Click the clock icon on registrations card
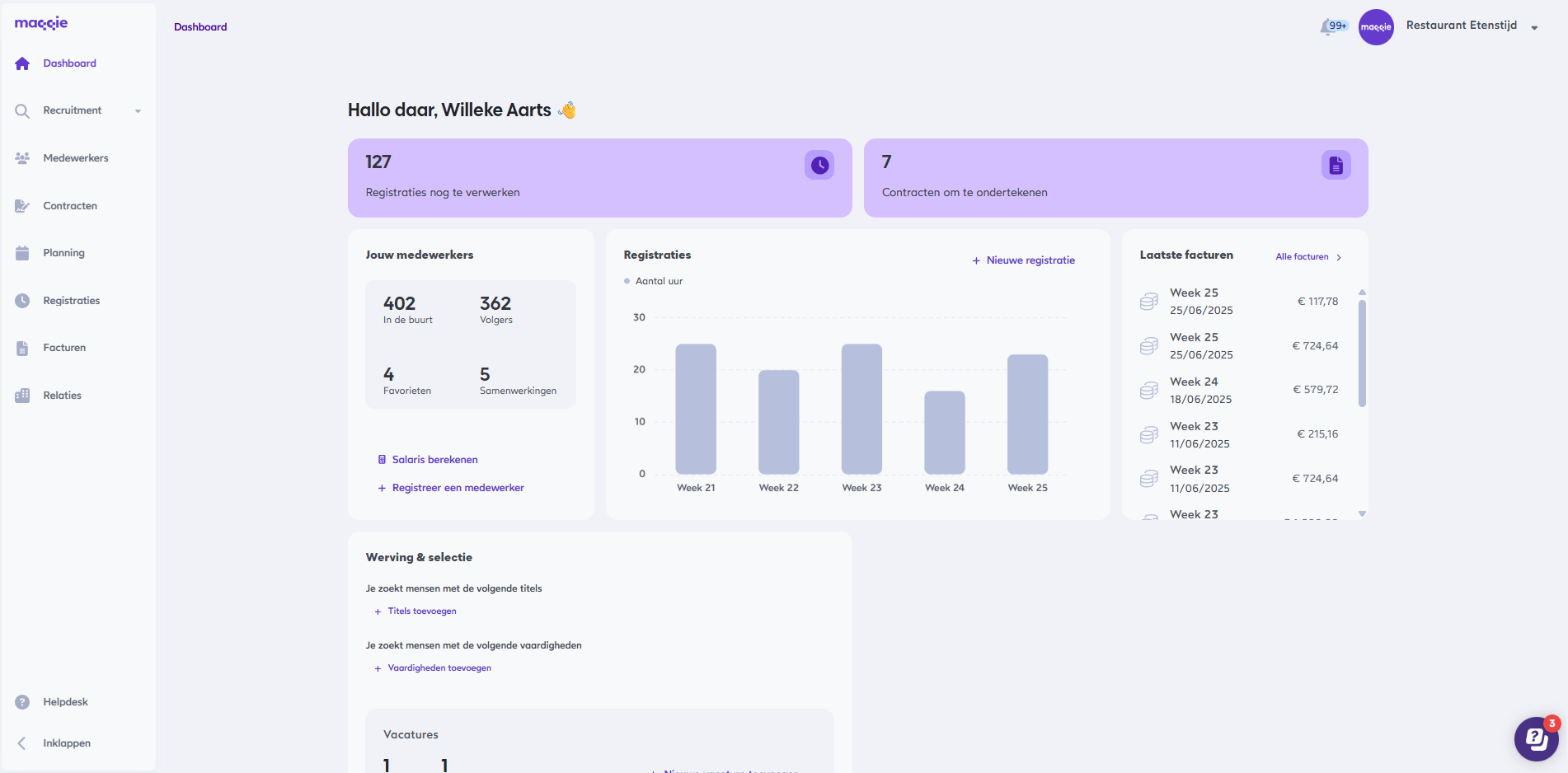 (819, 166)
